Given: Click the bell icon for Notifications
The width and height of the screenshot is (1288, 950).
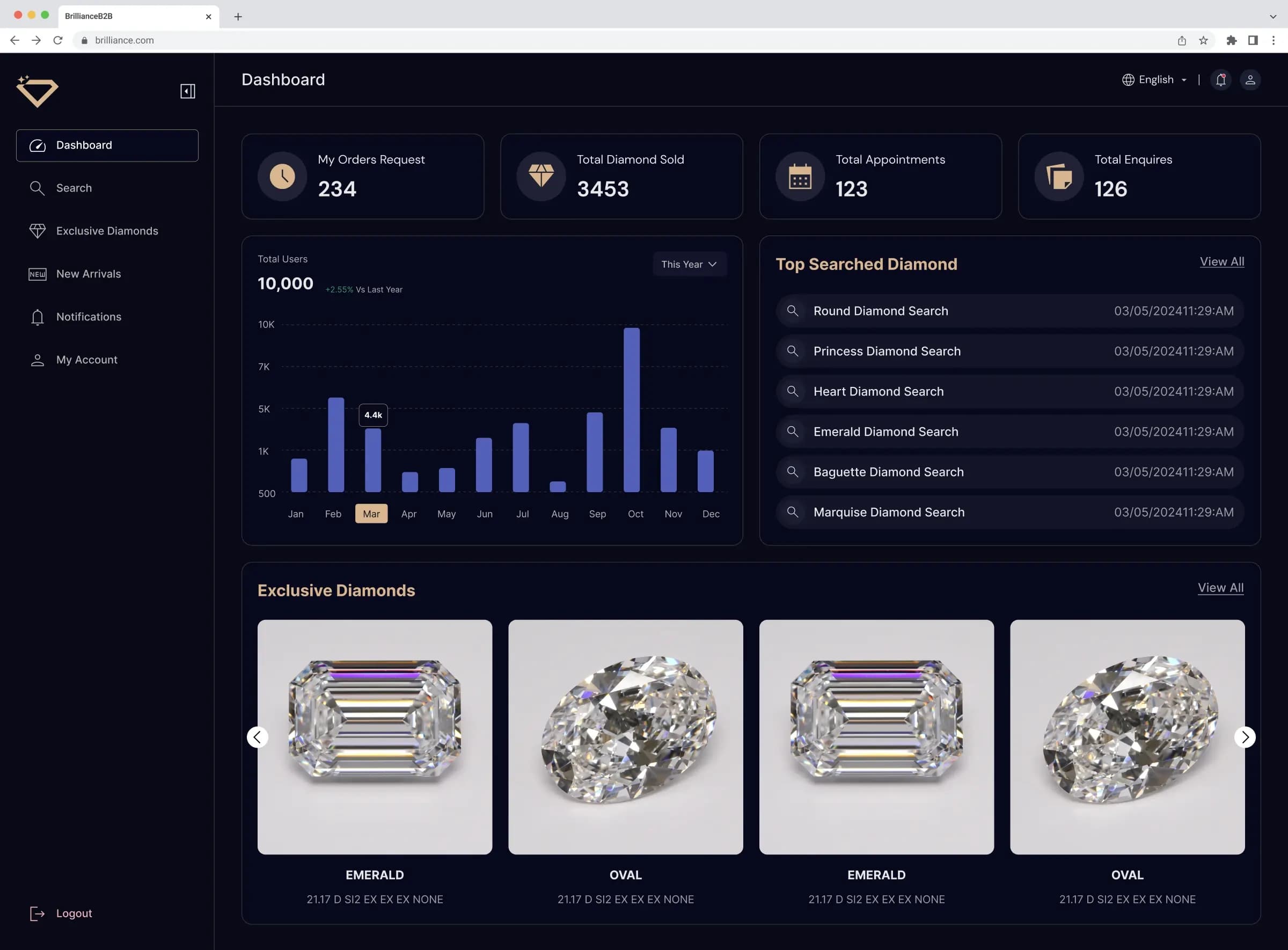Looking at the screenshot, I should 1221,79.
